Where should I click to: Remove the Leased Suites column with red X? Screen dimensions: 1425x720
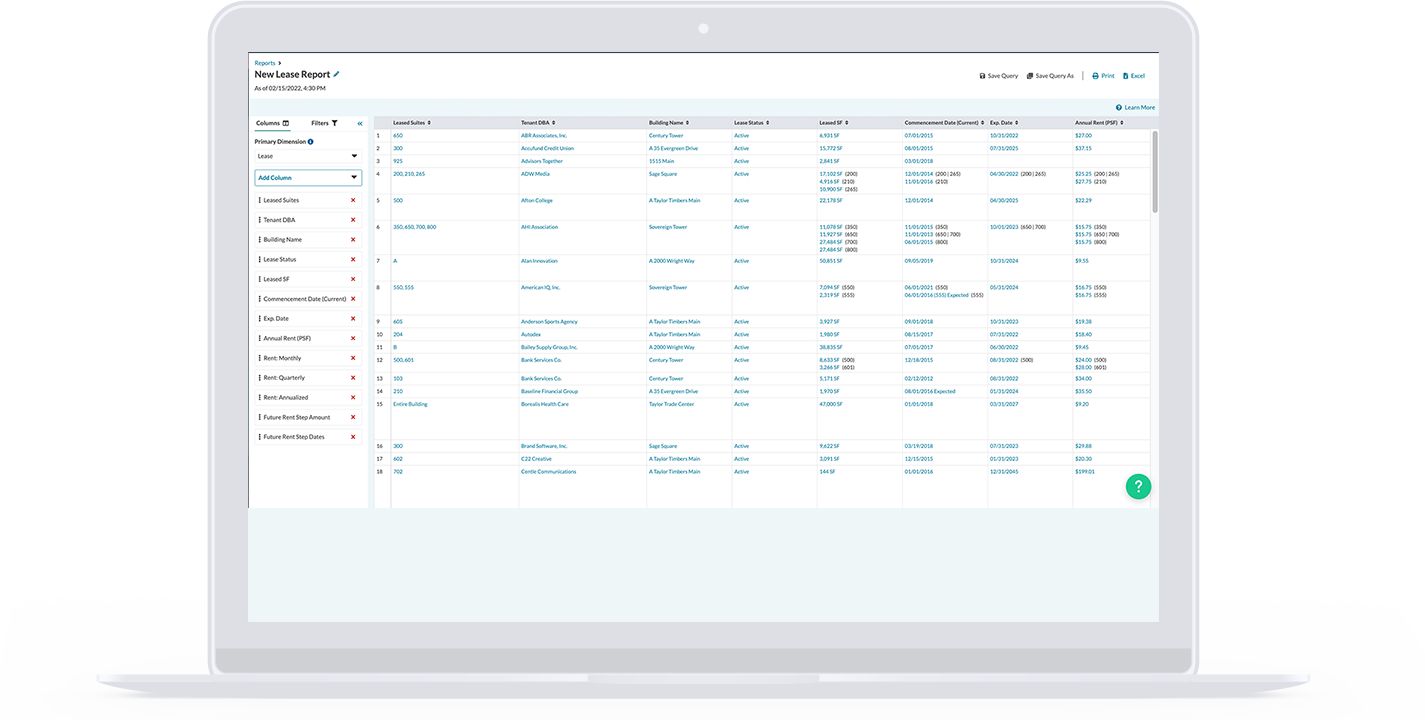pyautogui.click(x=353, y=200)
